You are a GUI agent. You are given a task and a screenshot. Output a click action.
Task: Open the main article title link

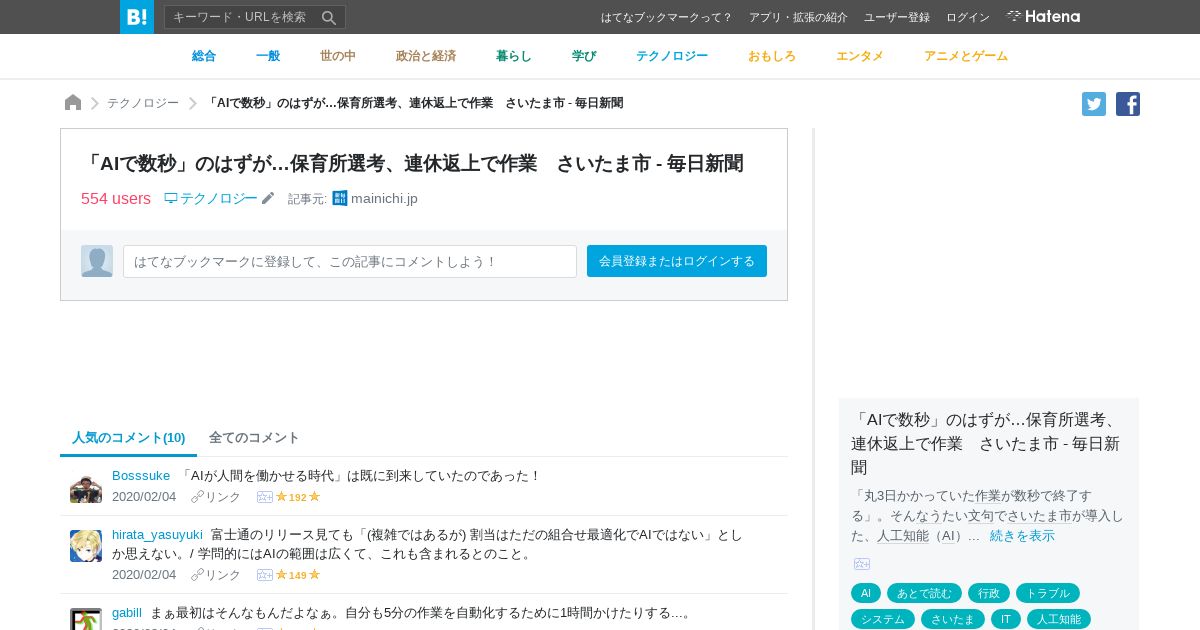point(412,163)
